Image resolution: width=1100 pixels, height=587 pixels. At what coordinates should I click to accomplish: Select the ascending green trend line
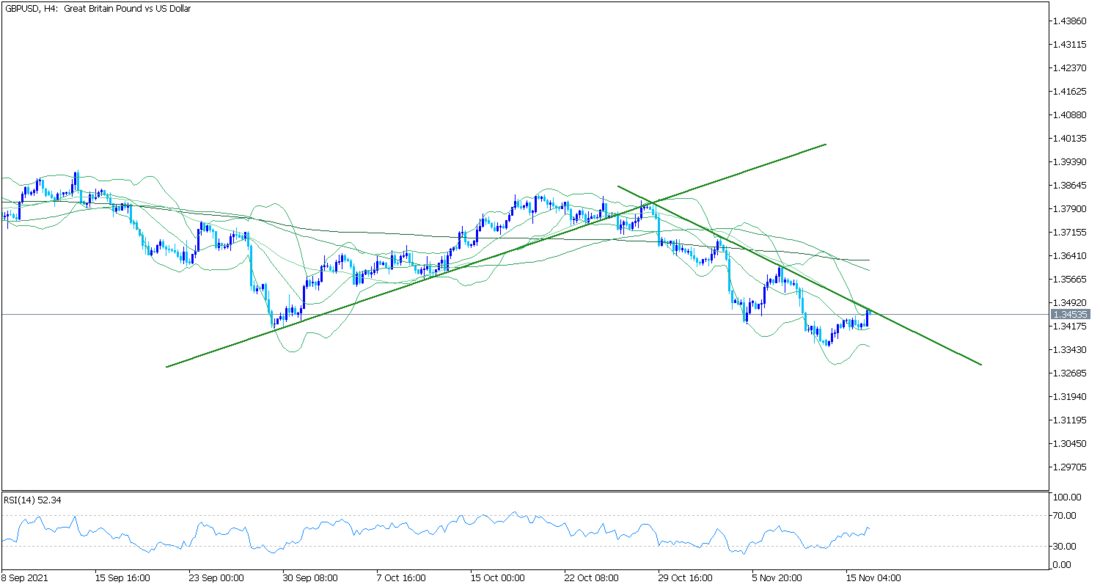495,255
